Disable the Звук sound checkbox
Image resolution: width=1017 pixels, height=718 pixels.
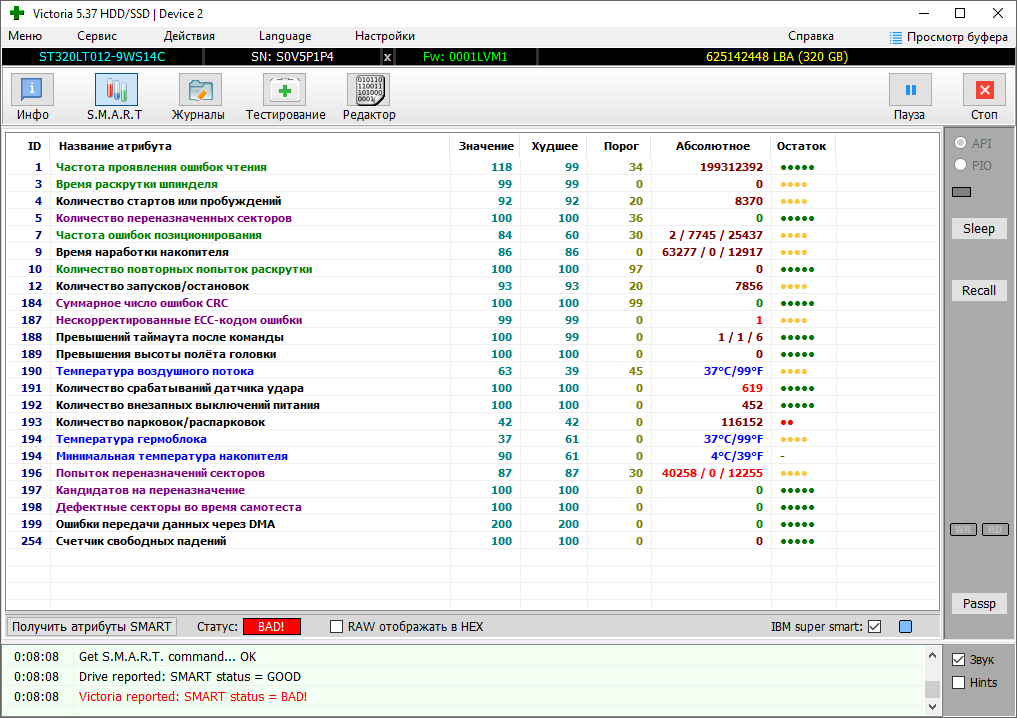(x=959, y=660)
